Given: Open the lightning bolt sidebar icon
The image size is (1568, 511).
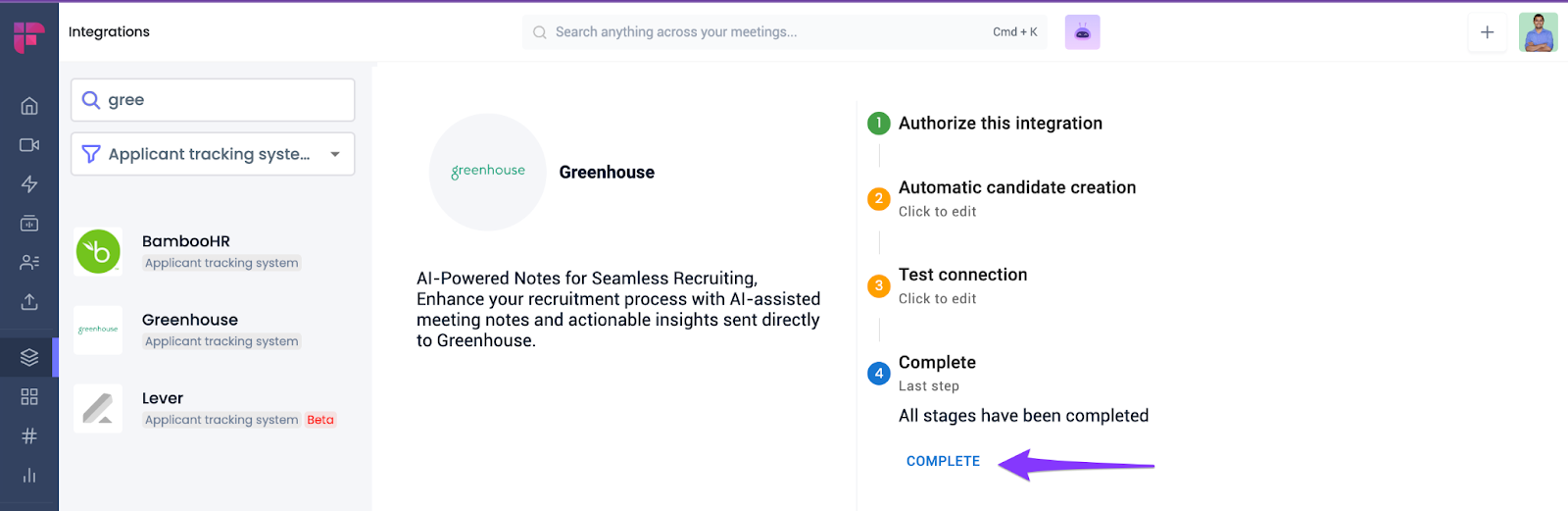Looking at the screenshot, I should pos(29,184).
